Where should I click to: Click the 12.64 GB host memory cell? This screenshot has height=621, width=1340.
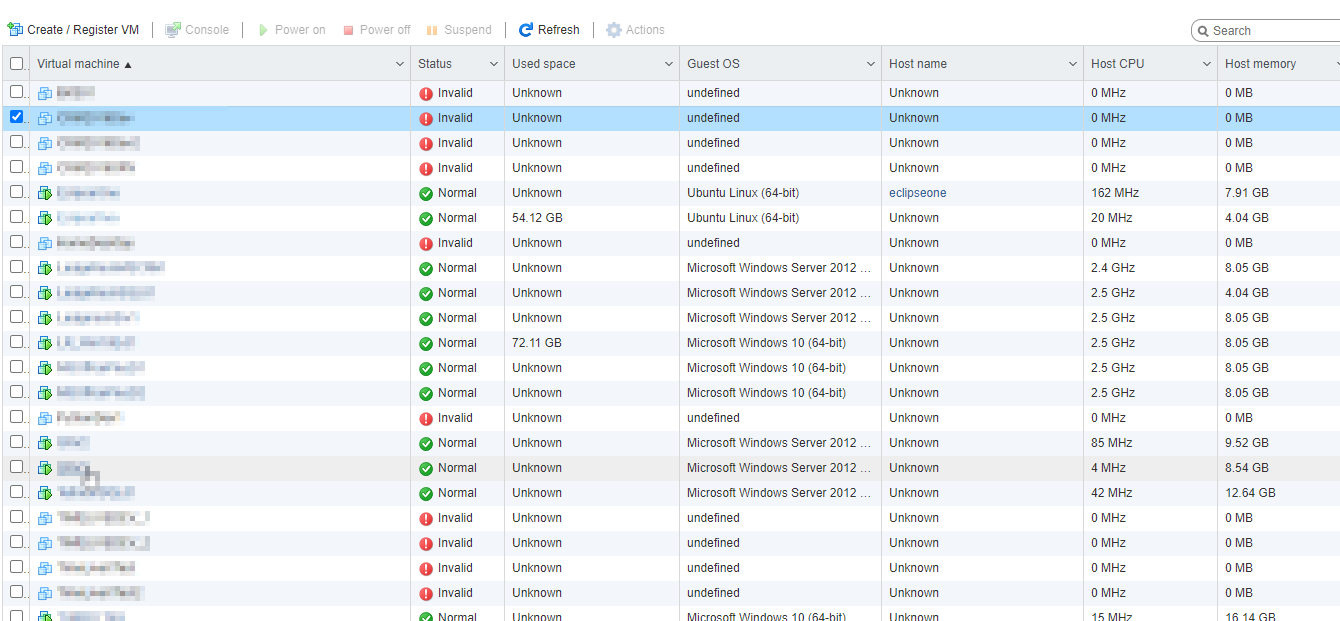(x=1250, y=493)
